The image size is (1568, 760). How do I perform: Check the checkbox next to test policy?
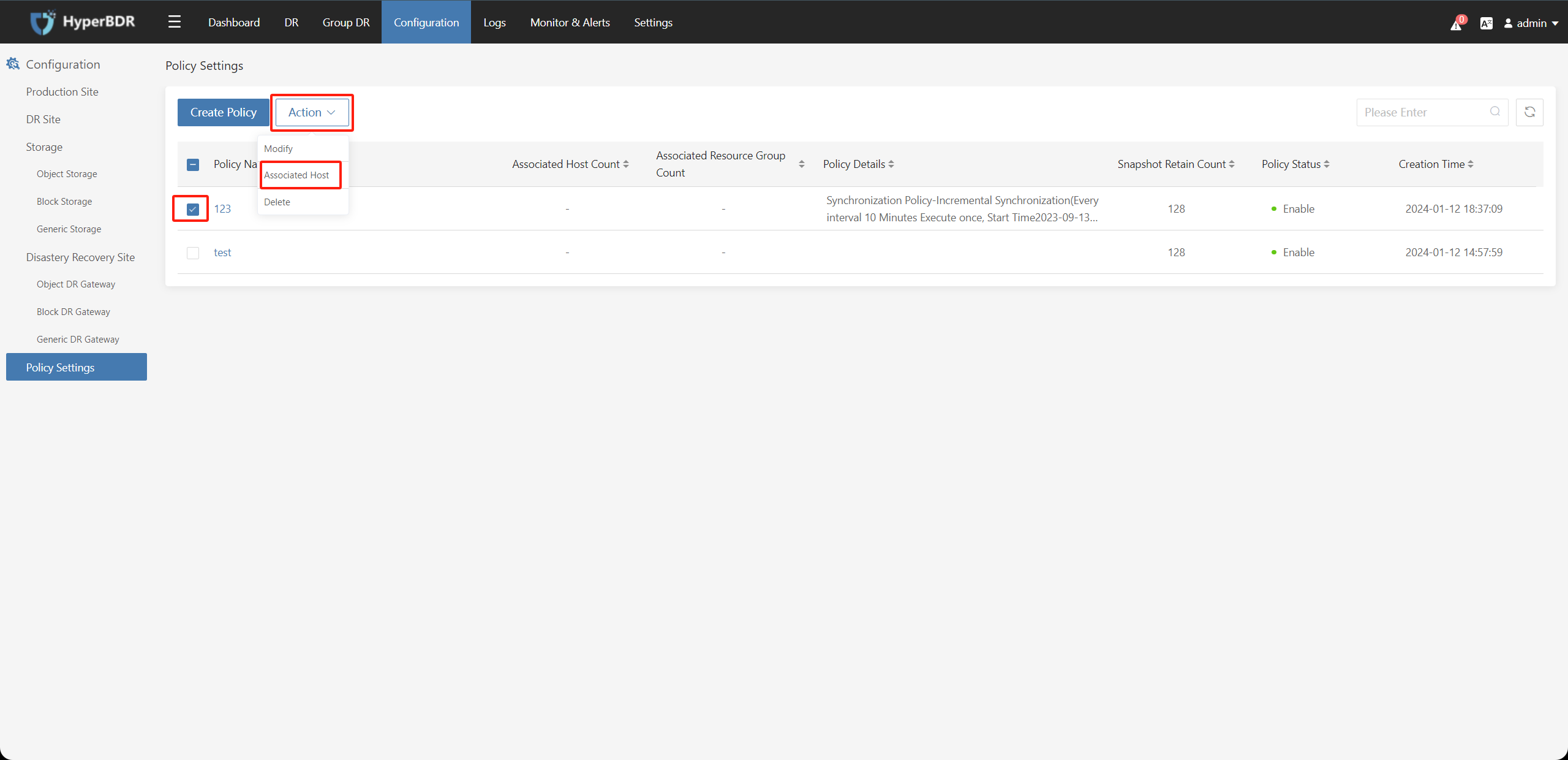[x=193, y=252]
